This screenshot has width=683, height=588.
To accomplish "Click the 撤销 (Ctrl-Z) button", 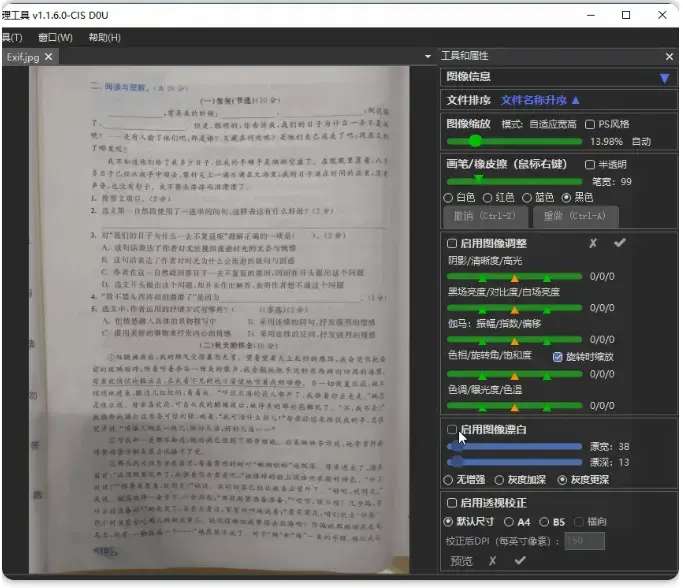I will pos(485,216).
